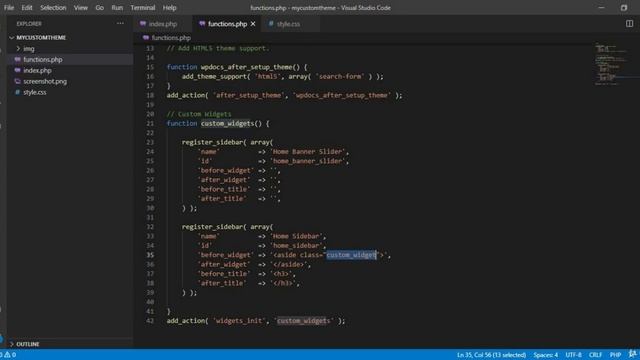Open functions.php in the Explorer tree
Viewport: 640px width, 360px height.
pyautogui.click(x=43, y=60)
